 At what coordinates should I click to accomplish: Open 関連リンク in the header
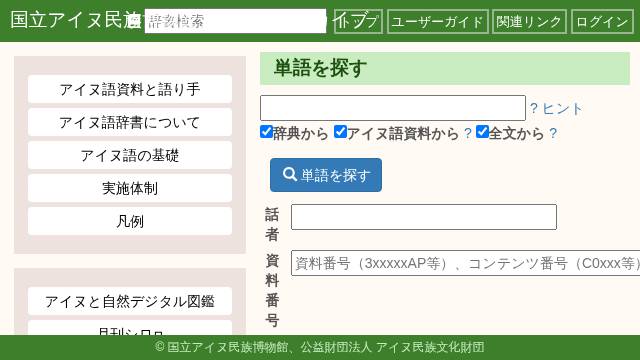pyautogui.click(x=529, y=21)
